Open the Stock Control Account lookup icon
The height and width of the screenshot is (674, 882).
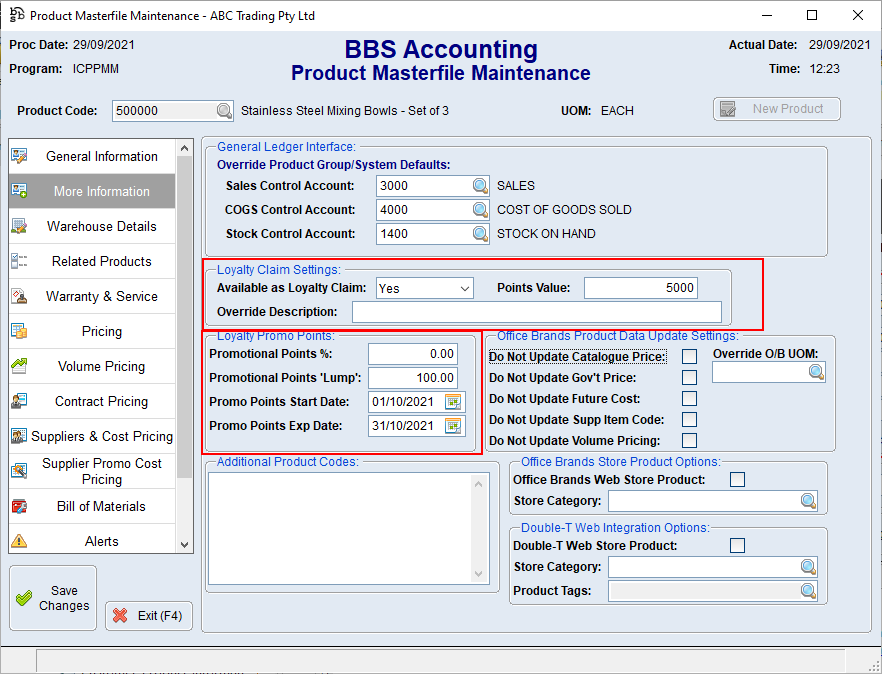pyautogui.click(x=480, y=234)
